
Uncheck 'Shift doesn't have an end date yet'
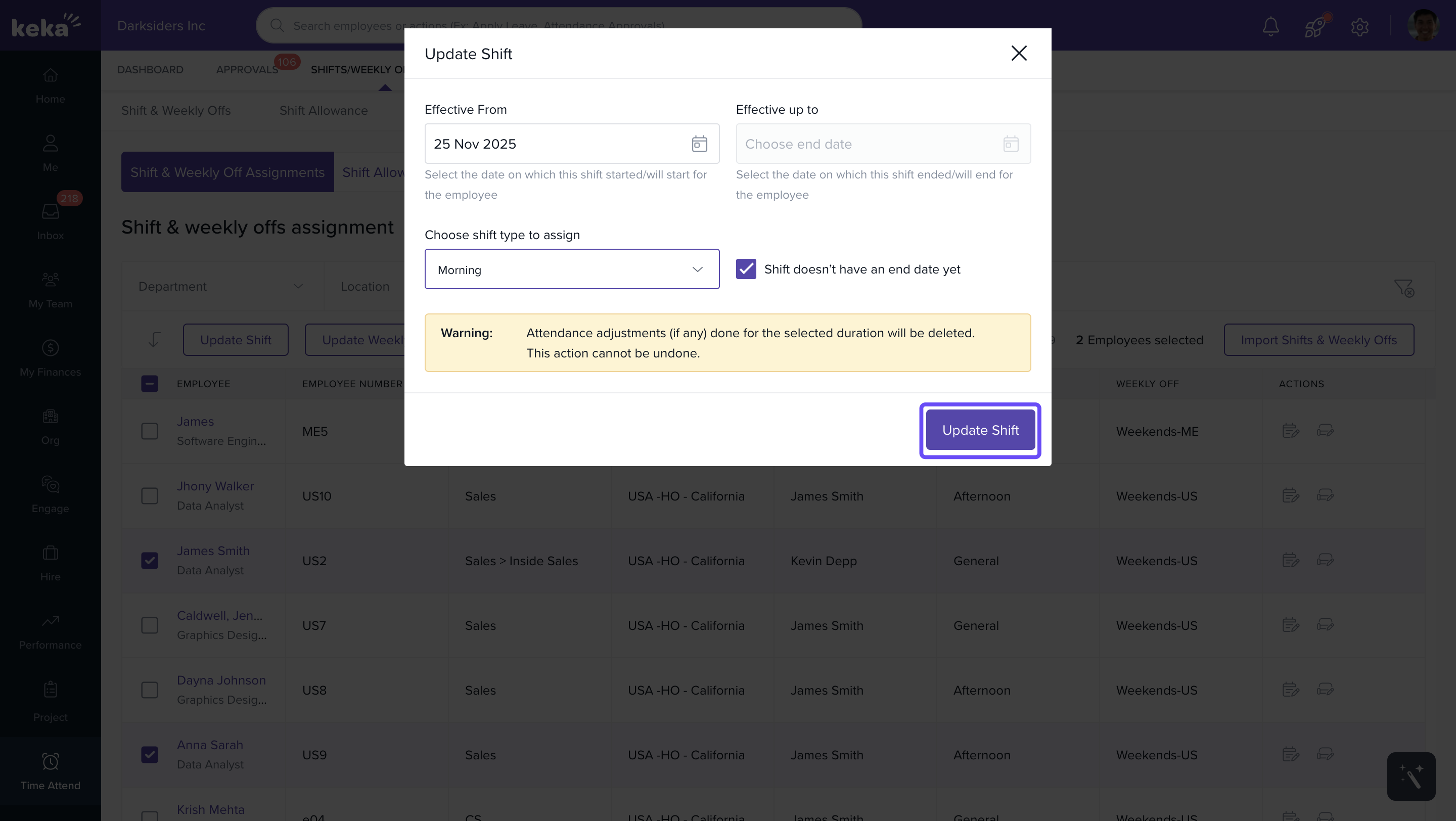coord(746,269)
